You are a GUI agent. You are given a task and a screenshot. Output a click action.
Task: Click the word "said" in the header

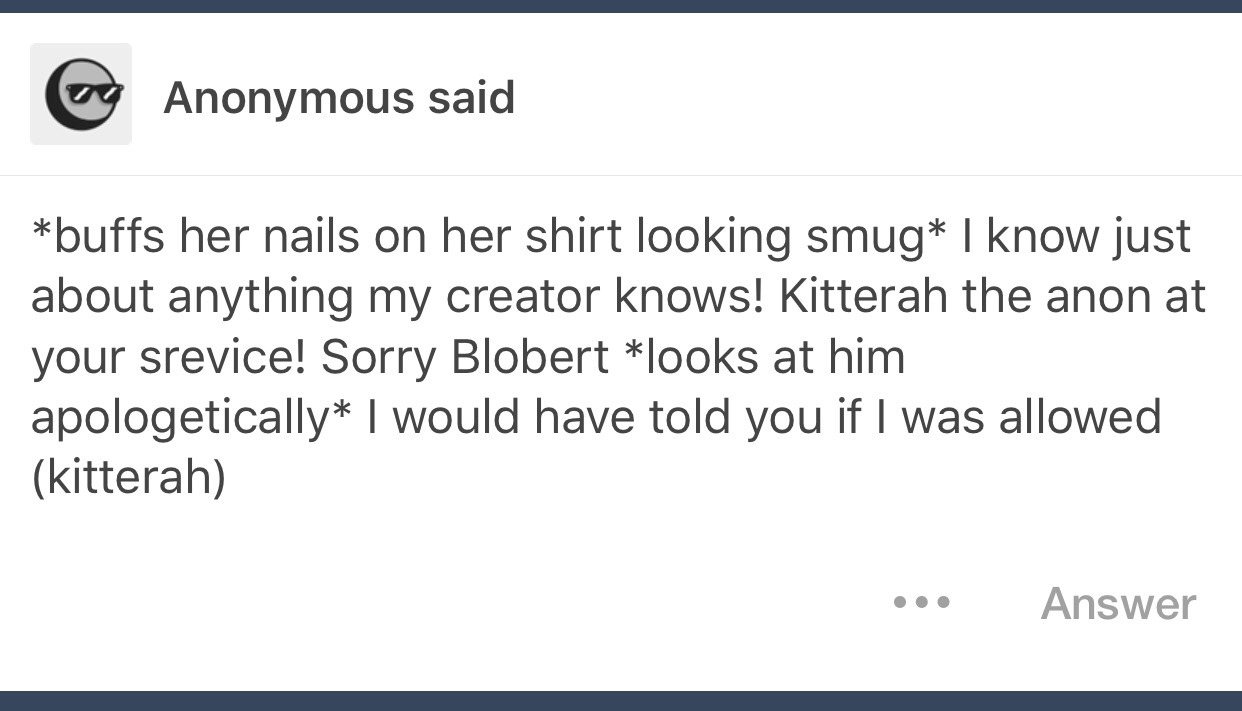point(470,97)
